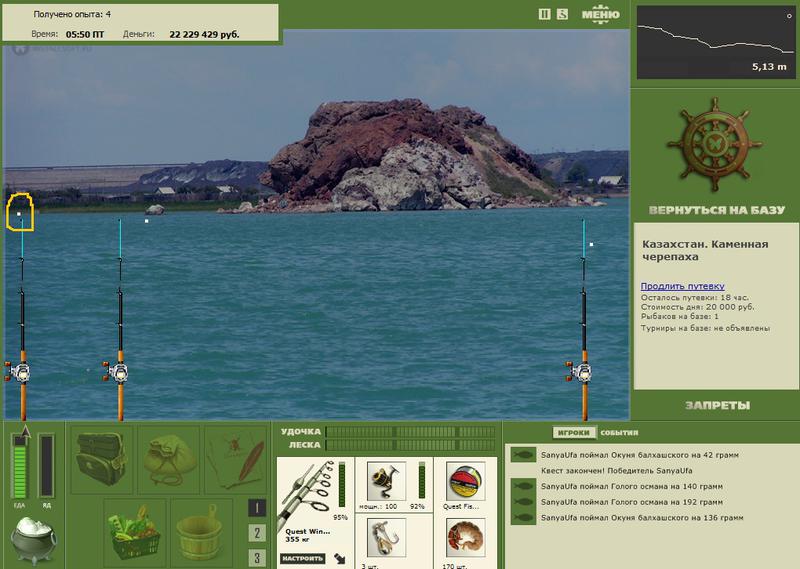
Task: Click the float near the rightmost rod
Action: point(592,244)
